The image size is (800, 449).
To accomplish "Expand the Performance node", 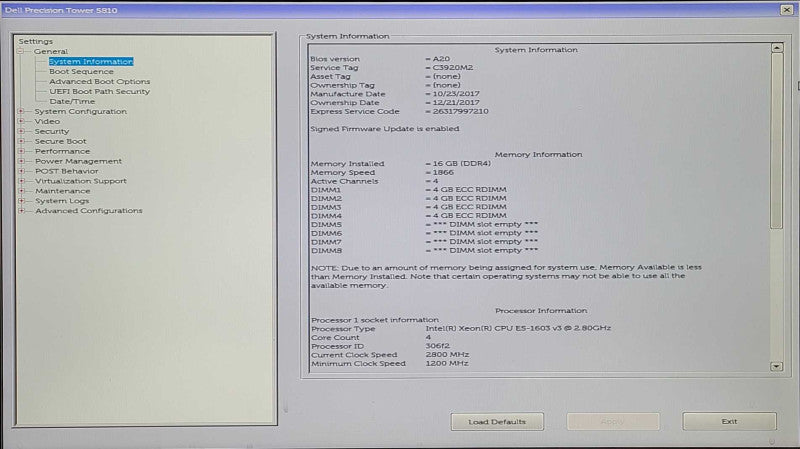I will pyautogui.click(x=21, y=151).
